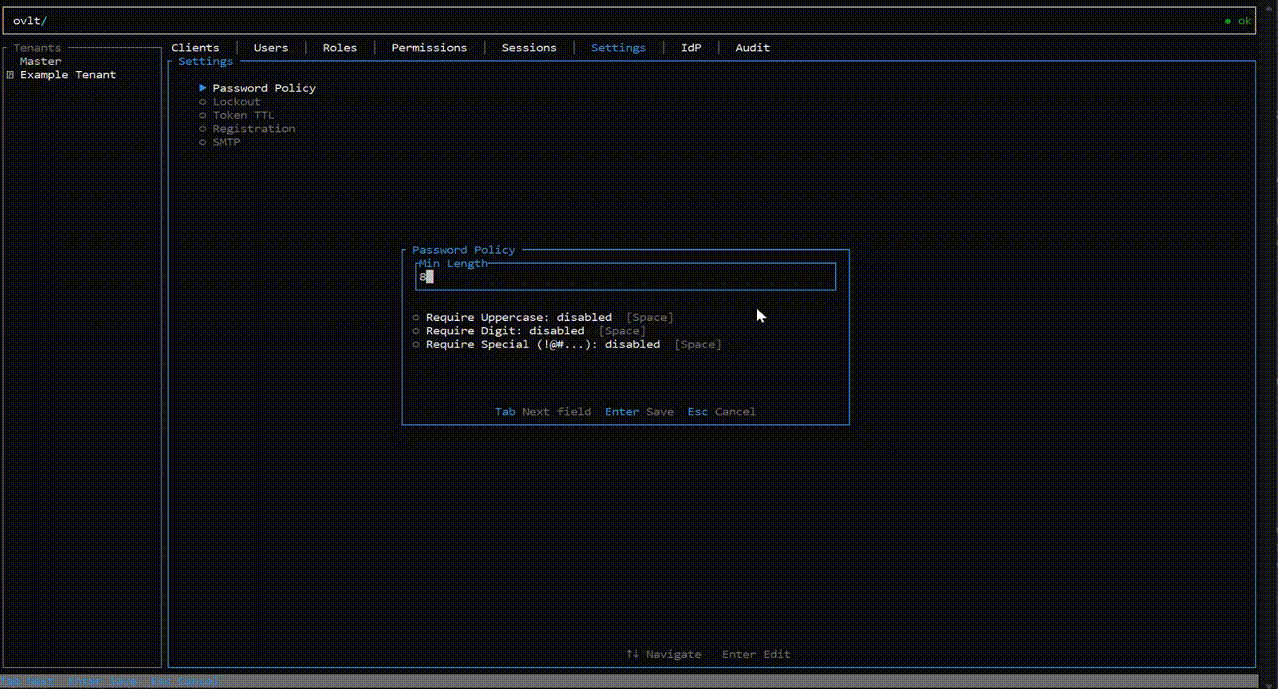Viewport: 1278px width, 689px height.
Task: Click the [Space] hint after Require Digit
Action: tap(622, 330)
